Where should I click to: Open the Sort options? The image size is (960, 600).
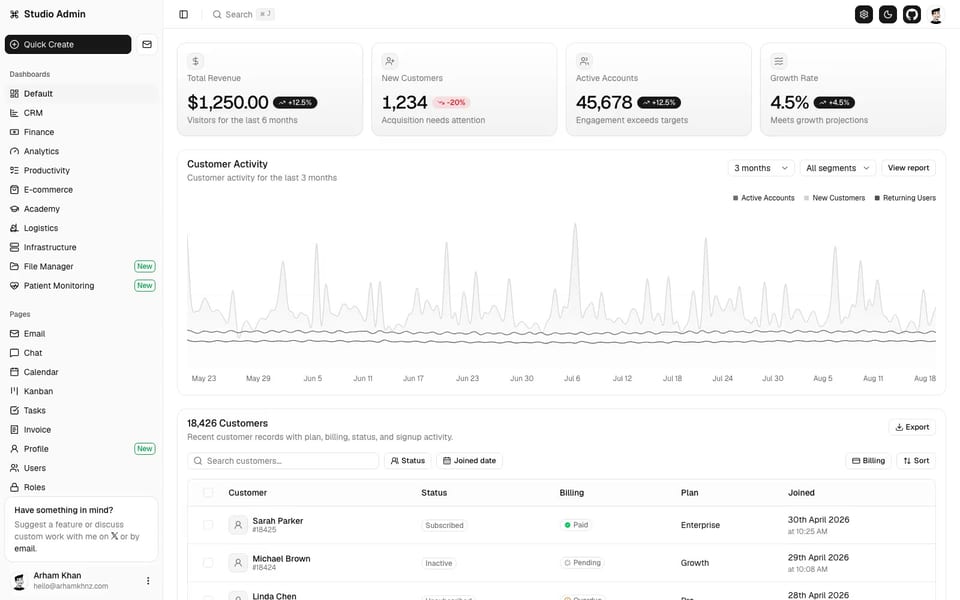click(916, 460)
